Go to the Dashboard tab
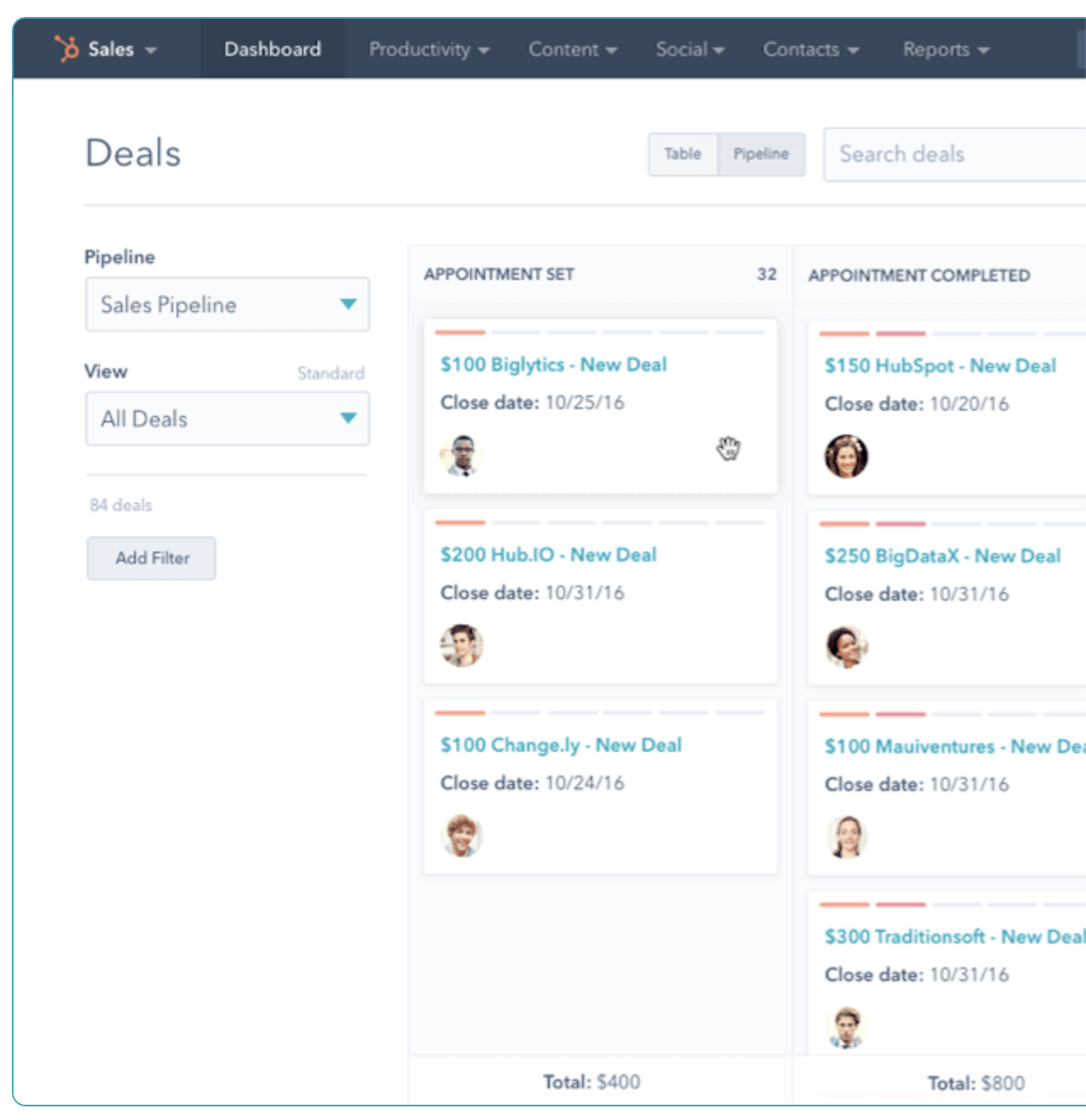This screenshot has width=1086, height=1120. pos(272,49)
